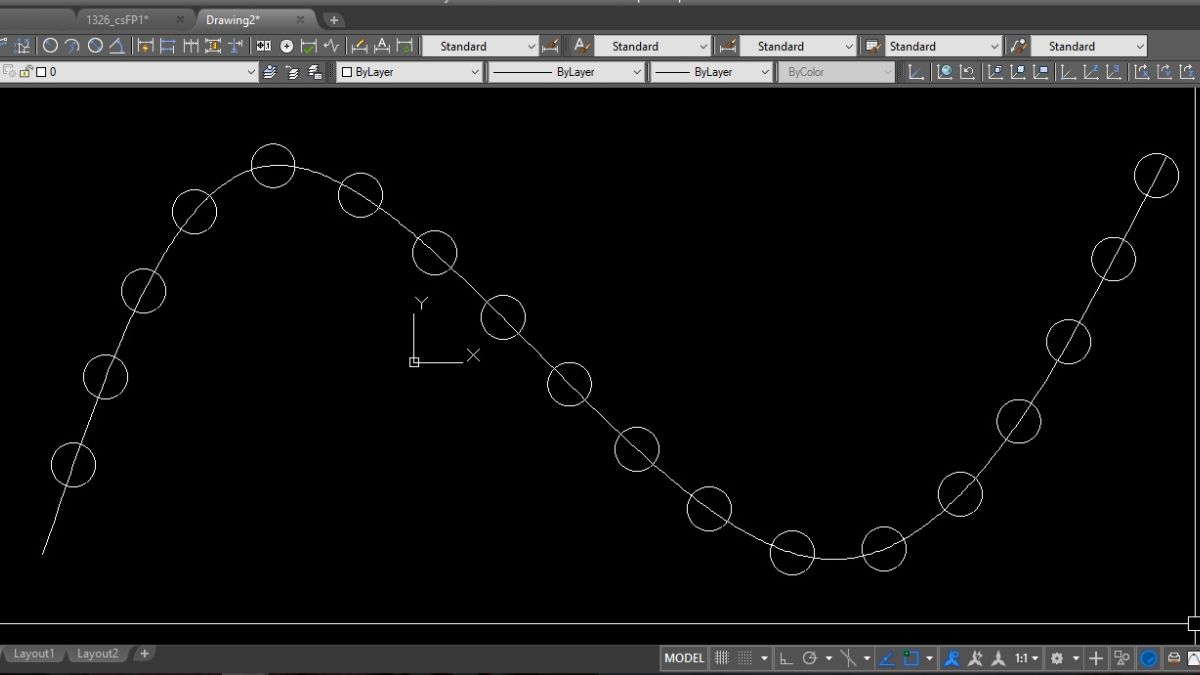Click the MODEL space button

684,658
